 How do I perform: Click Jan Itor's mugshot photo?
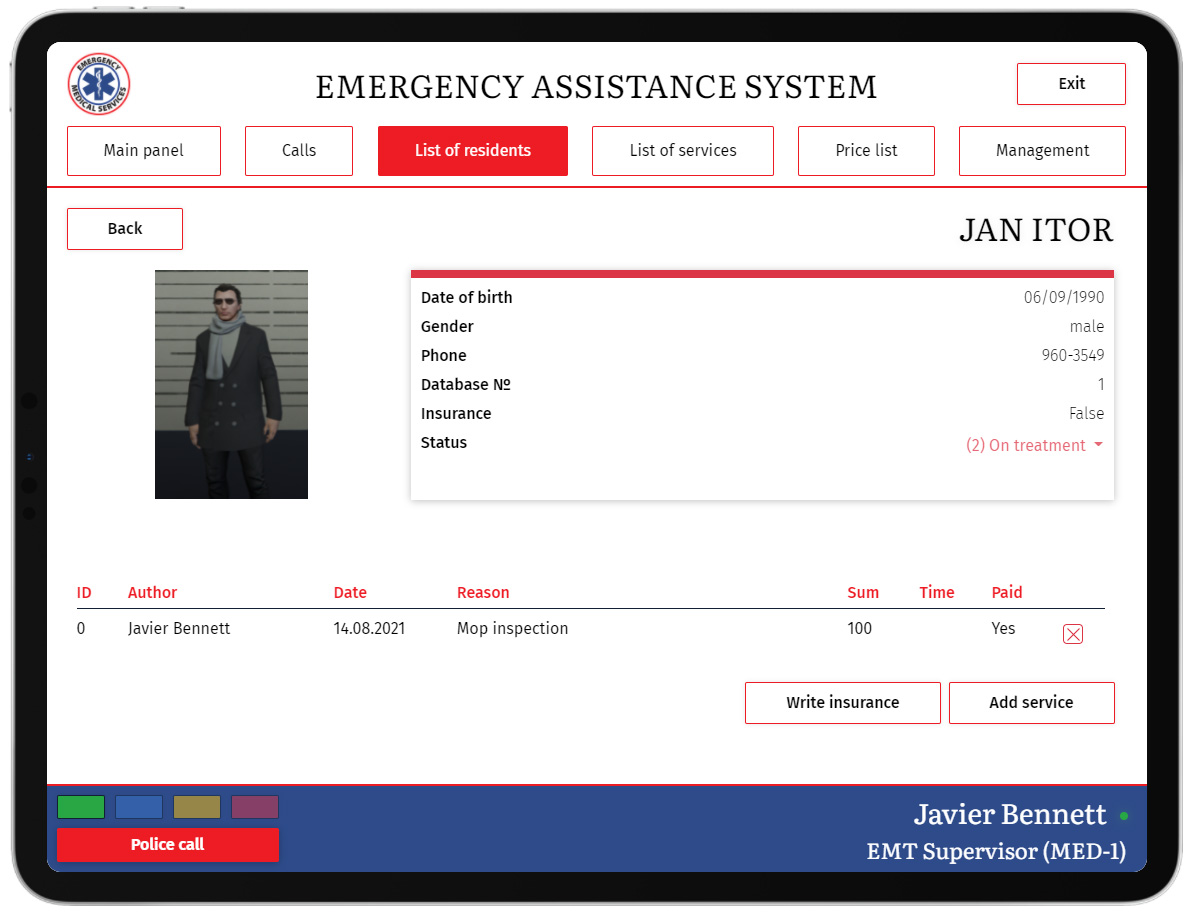click(x=231, y=384)
